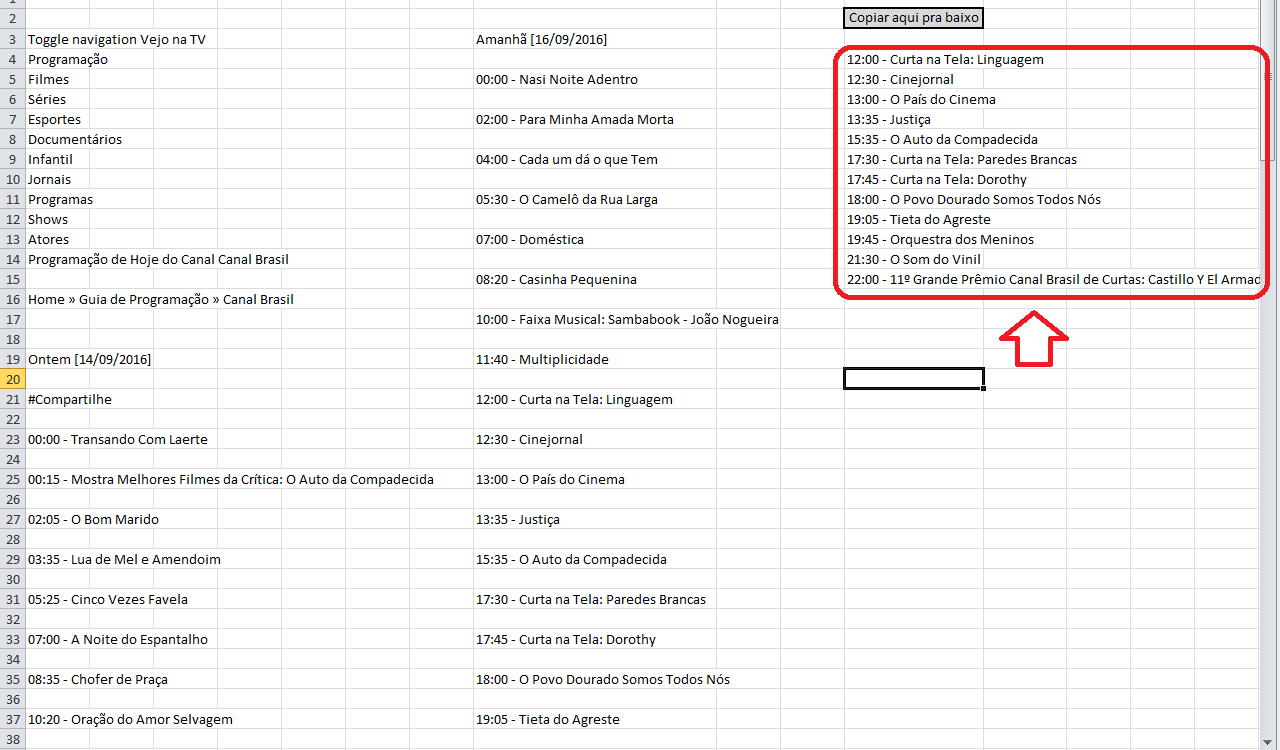Select '13:00 - O País do Cinema' in row 6
Image resolution: width=1280 pixels, height=750 pixels.
tap(921, 99)
